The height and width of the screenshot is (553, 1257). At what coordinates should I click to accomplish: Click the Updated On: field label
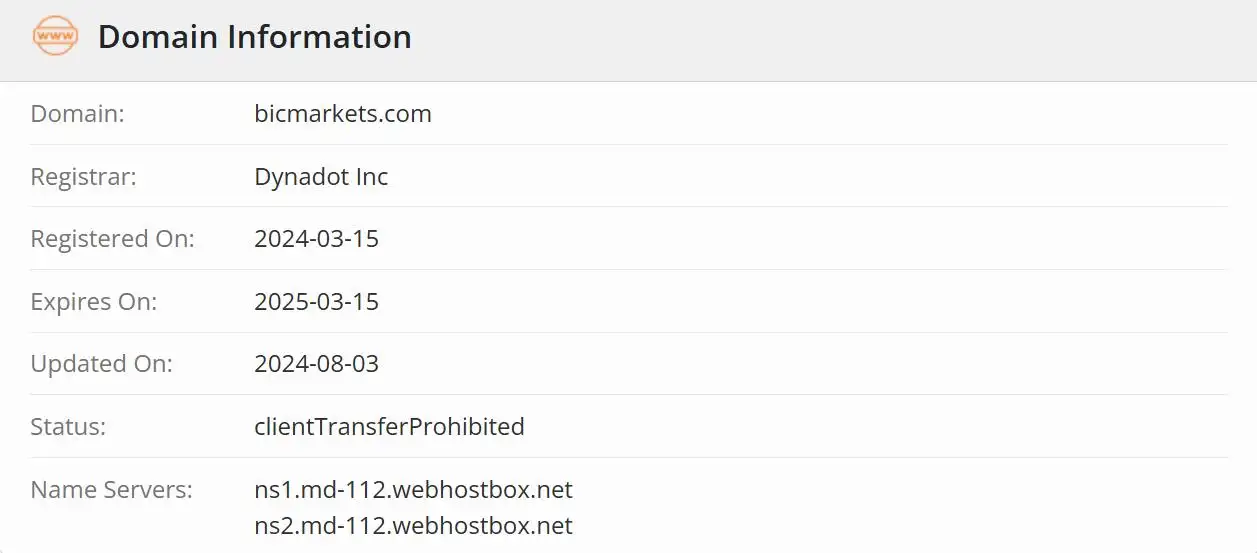(101, 364)
